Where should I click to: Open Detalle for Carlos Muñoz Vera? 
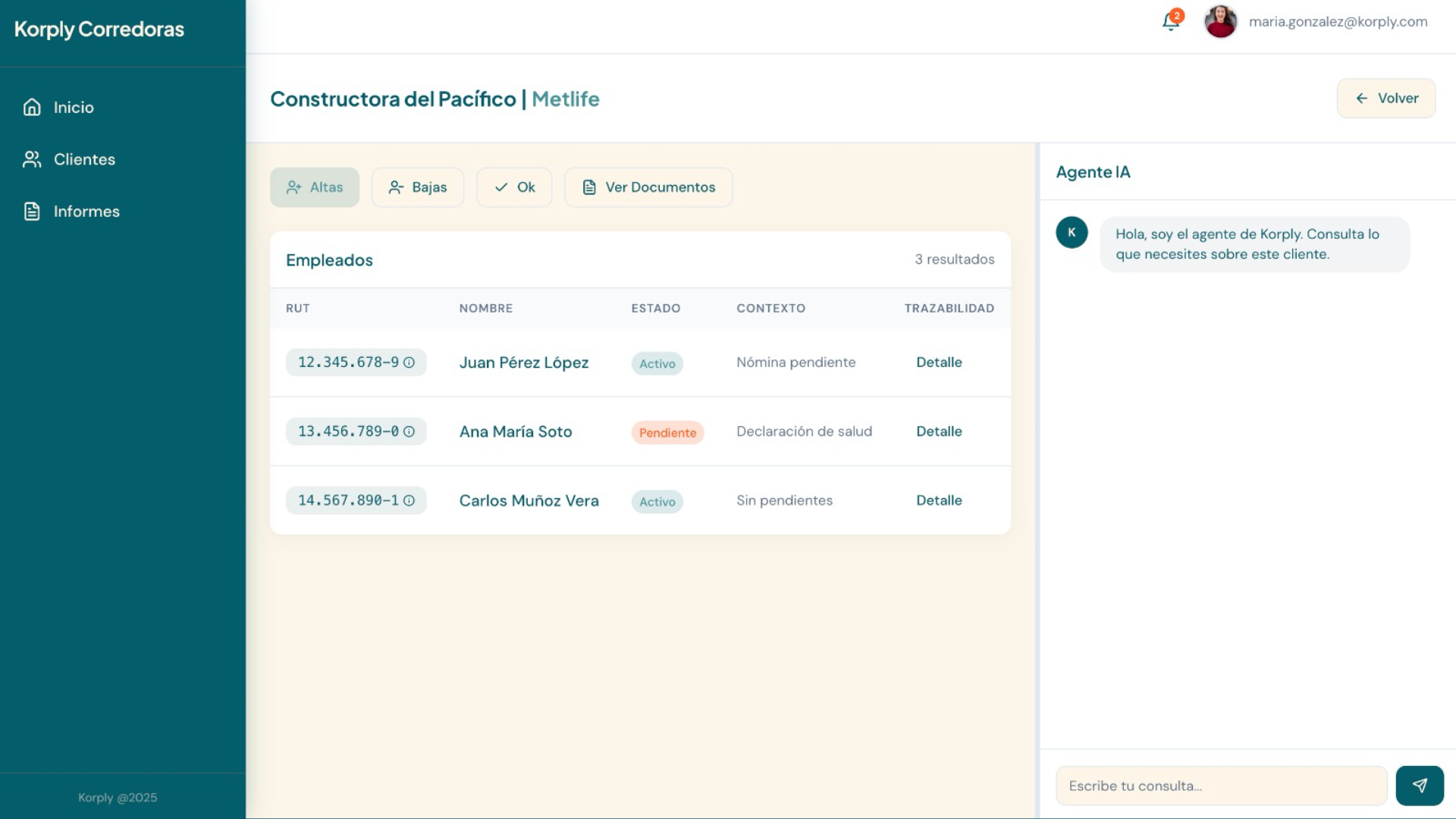pos(939,500)
